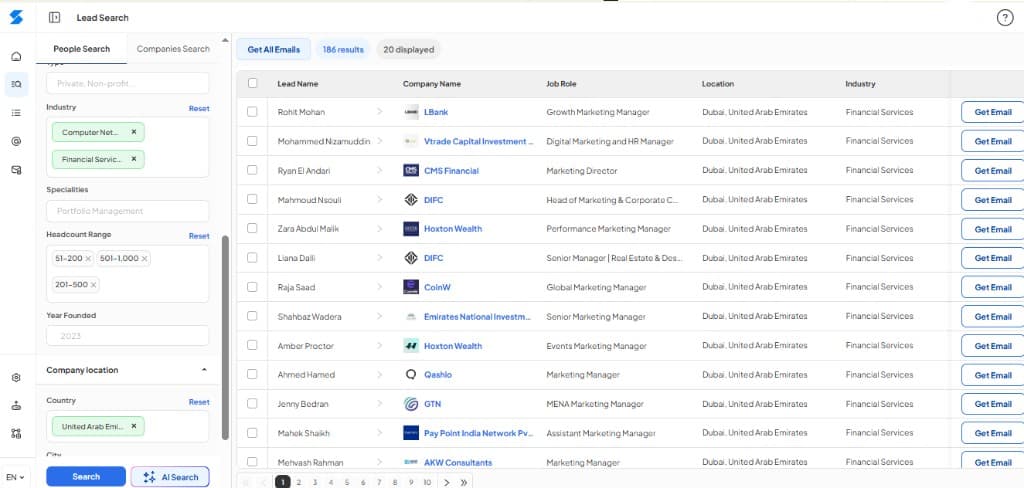Open the settings gear icon in sidebar
The height and width of the screenshot is (488, 1024).
(17, 378)
